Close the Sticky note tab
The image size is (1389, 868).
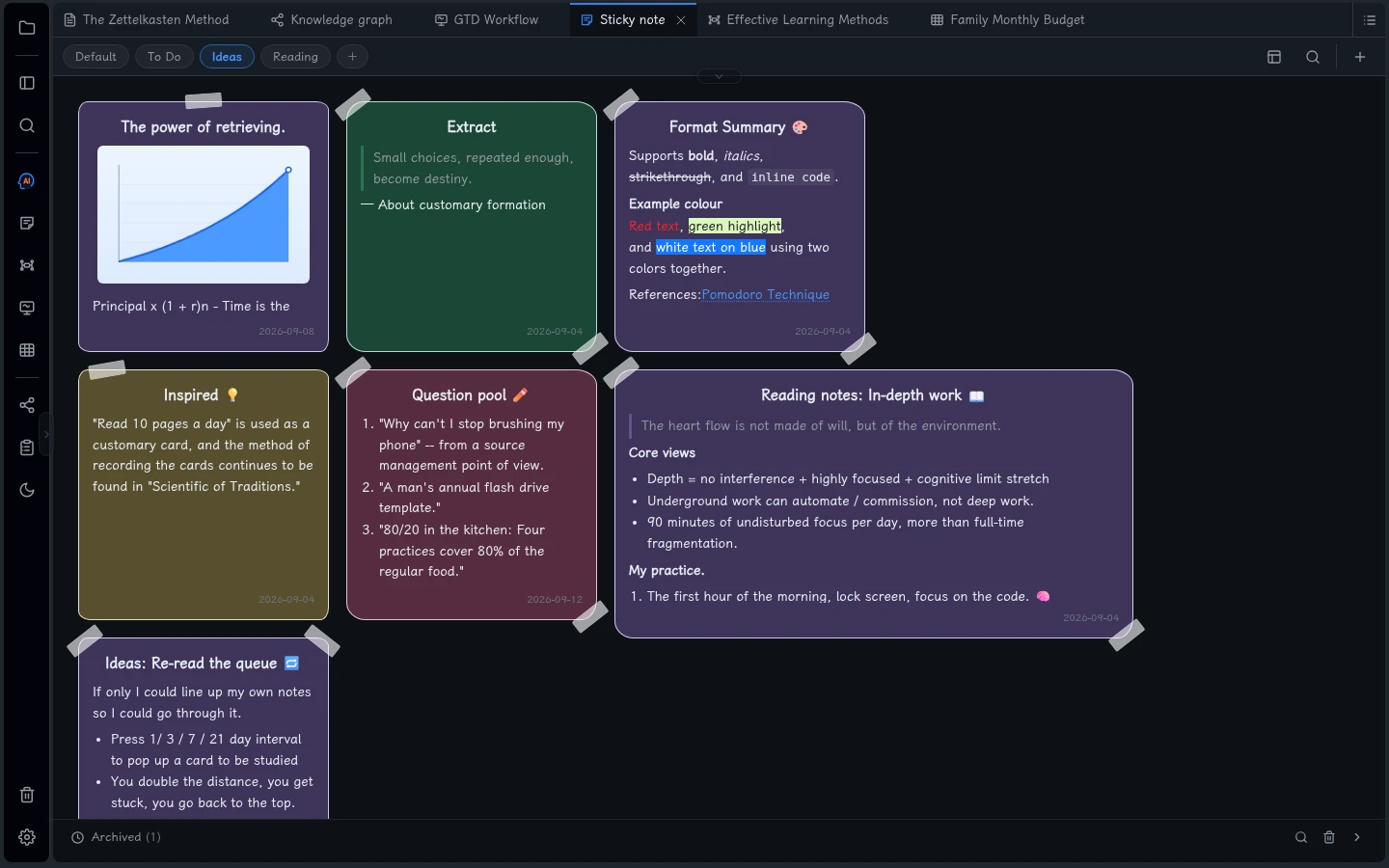[681, 20]
